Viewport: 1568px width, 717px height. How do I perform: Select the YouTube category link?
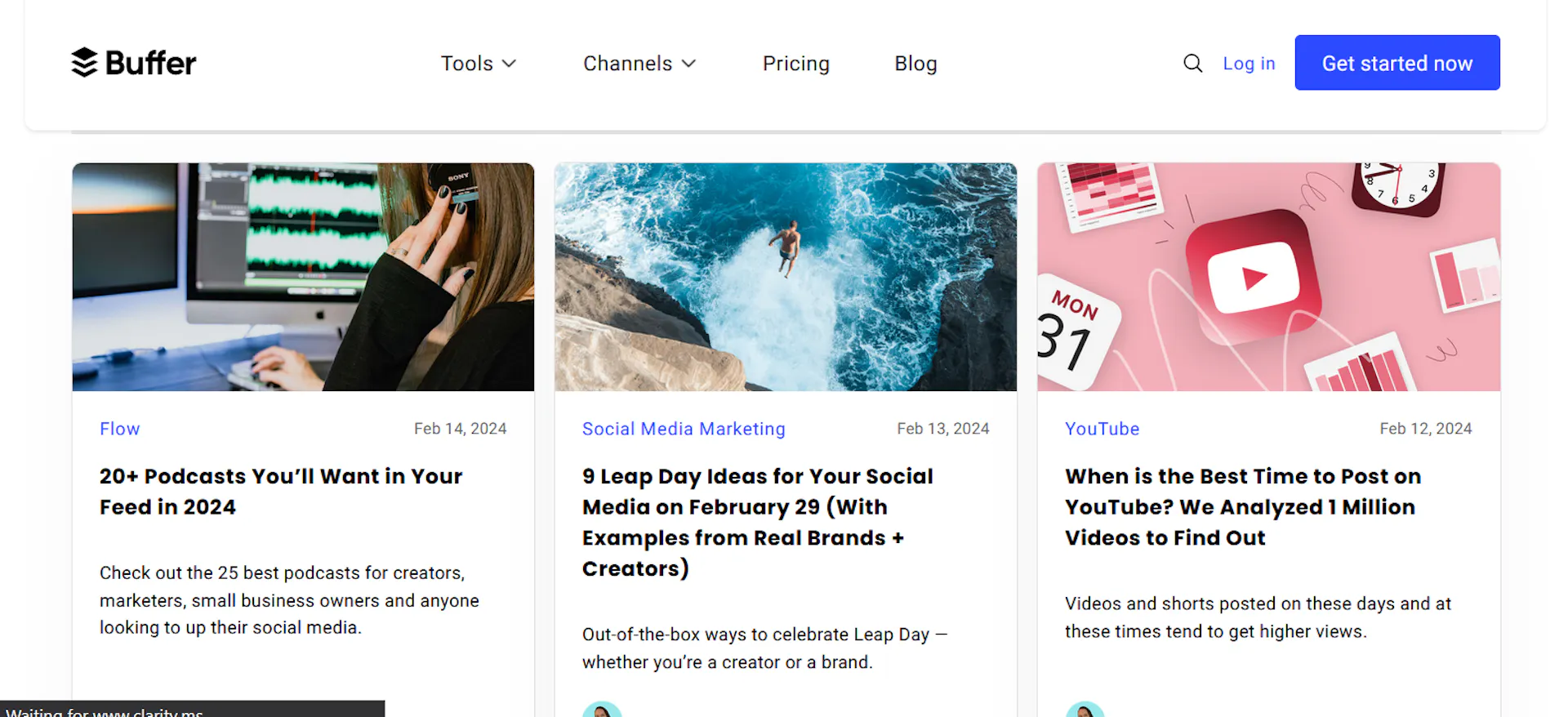pos(1102,429)
